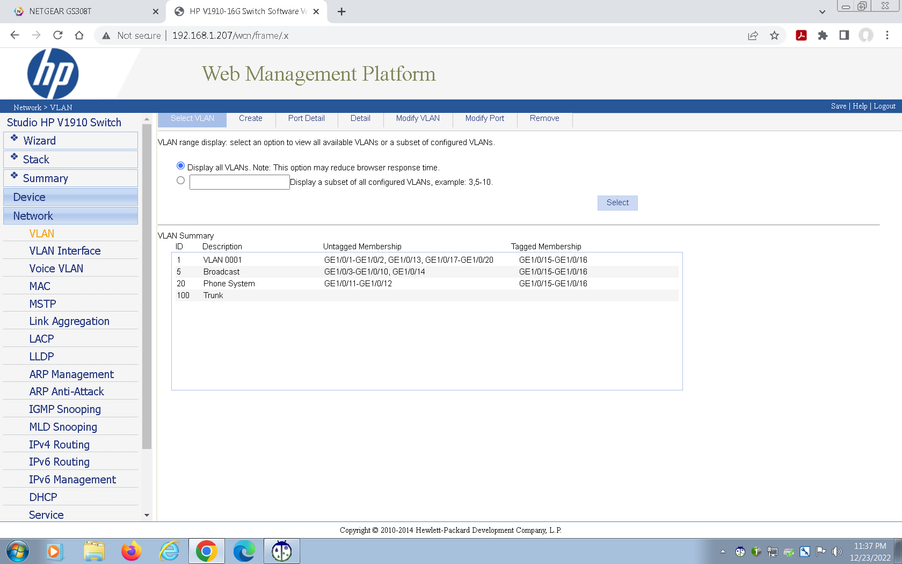The width and height of the screenshot is (902, 564).
Task: Switch to the Modify Port tab
Action: point(484,119)
